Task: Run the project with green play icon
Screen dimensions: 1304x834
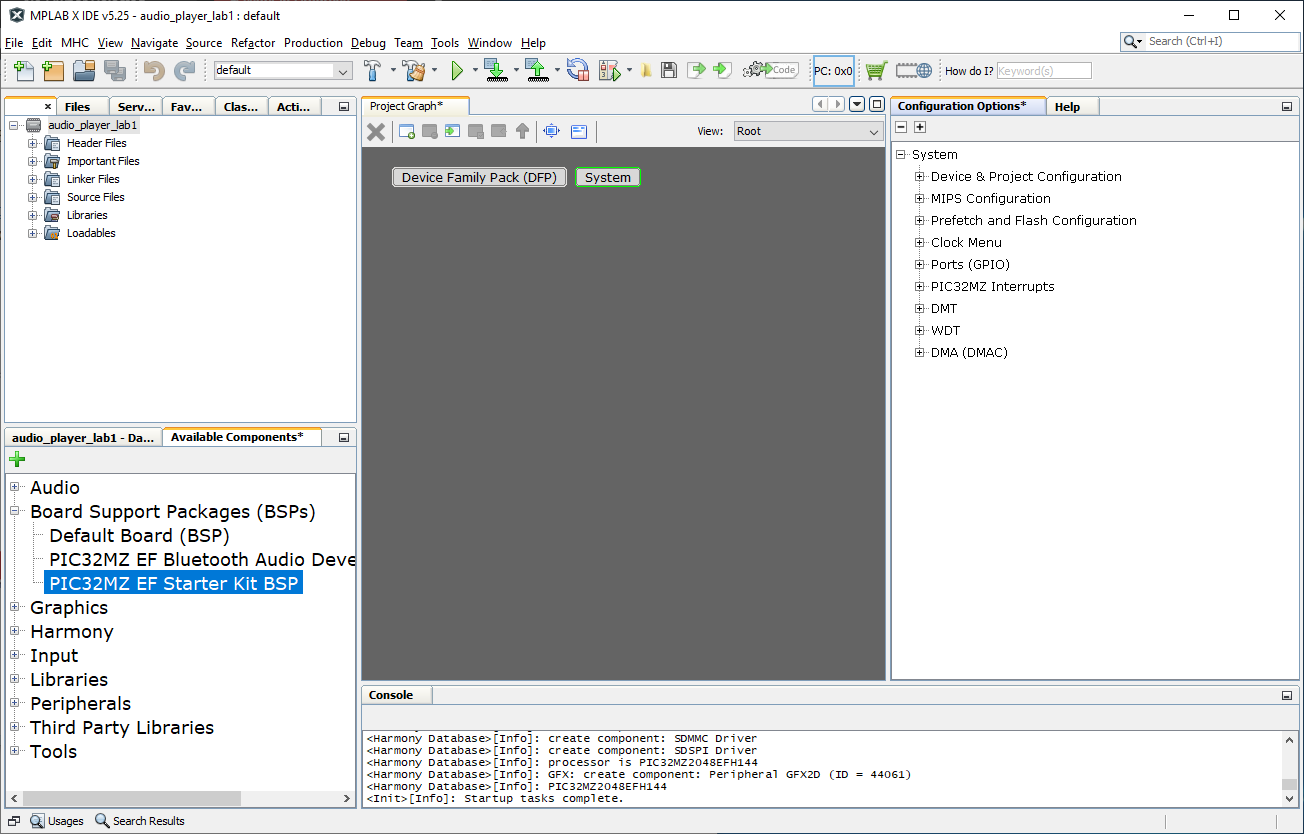Action: click(457, 71)
